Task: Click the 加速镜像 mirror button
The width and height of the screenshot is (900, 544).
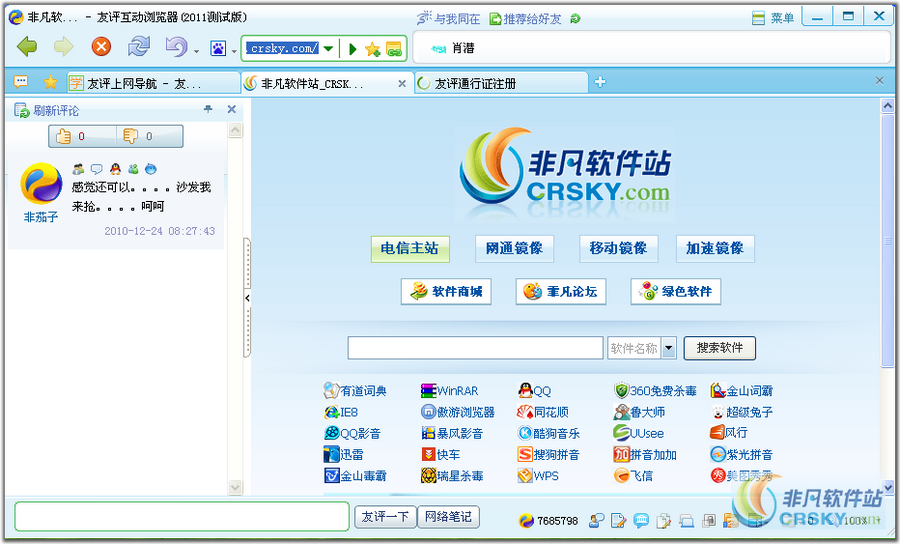Action: 715,248
